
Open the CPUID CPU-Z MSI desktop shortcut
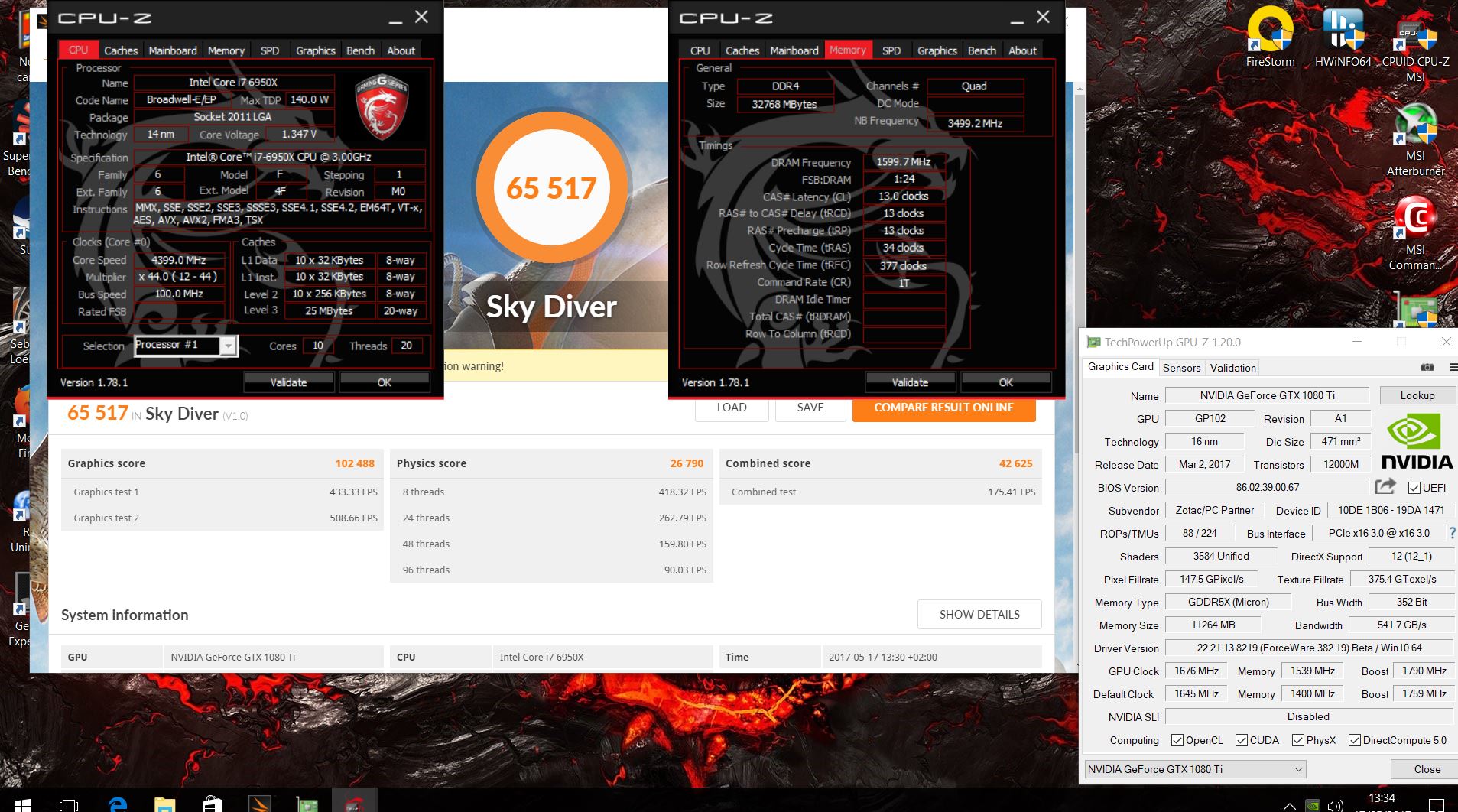click(1415, 44)
